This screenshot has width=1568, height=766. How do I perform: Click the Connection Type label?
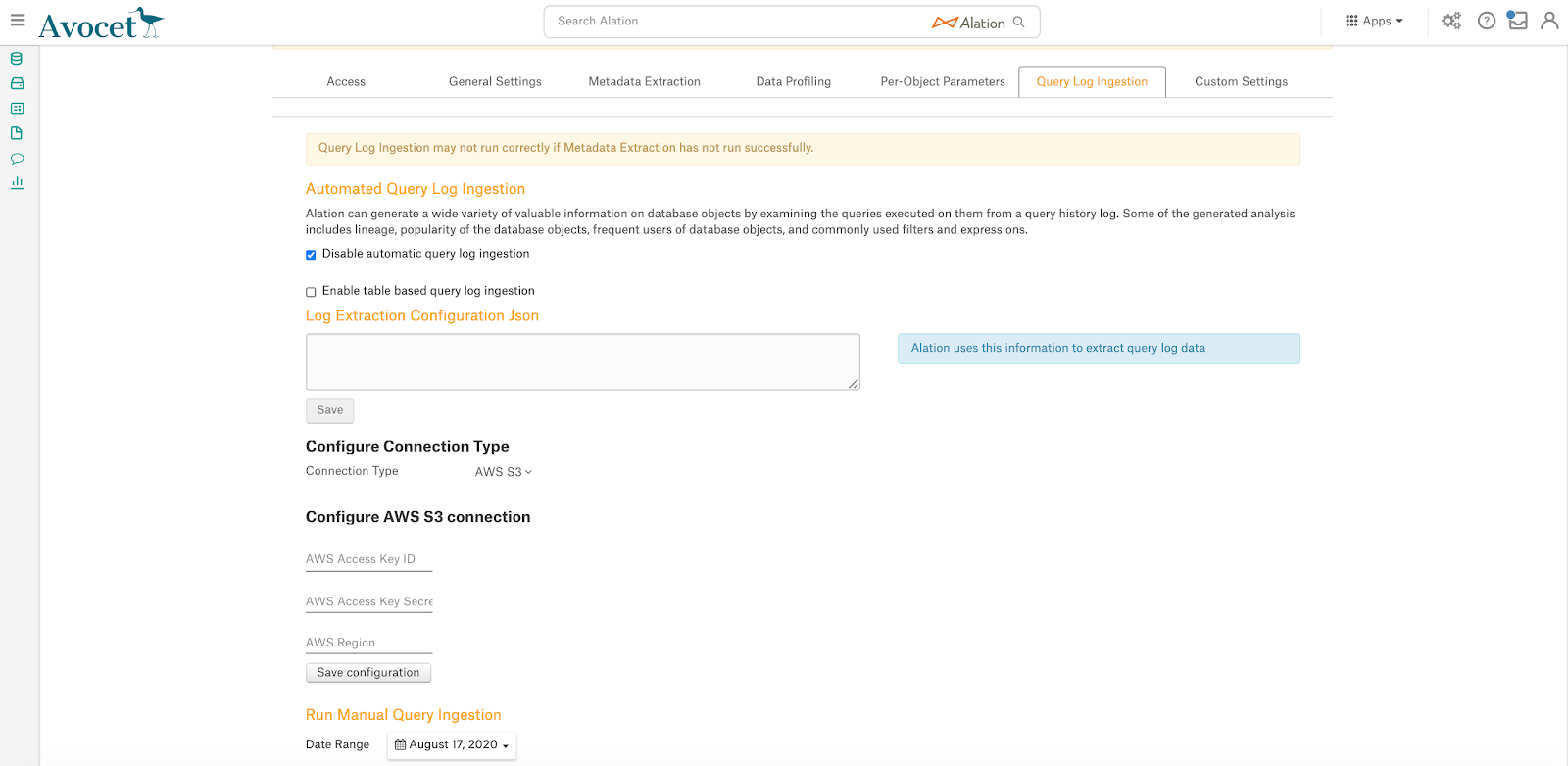coord(352,471)
